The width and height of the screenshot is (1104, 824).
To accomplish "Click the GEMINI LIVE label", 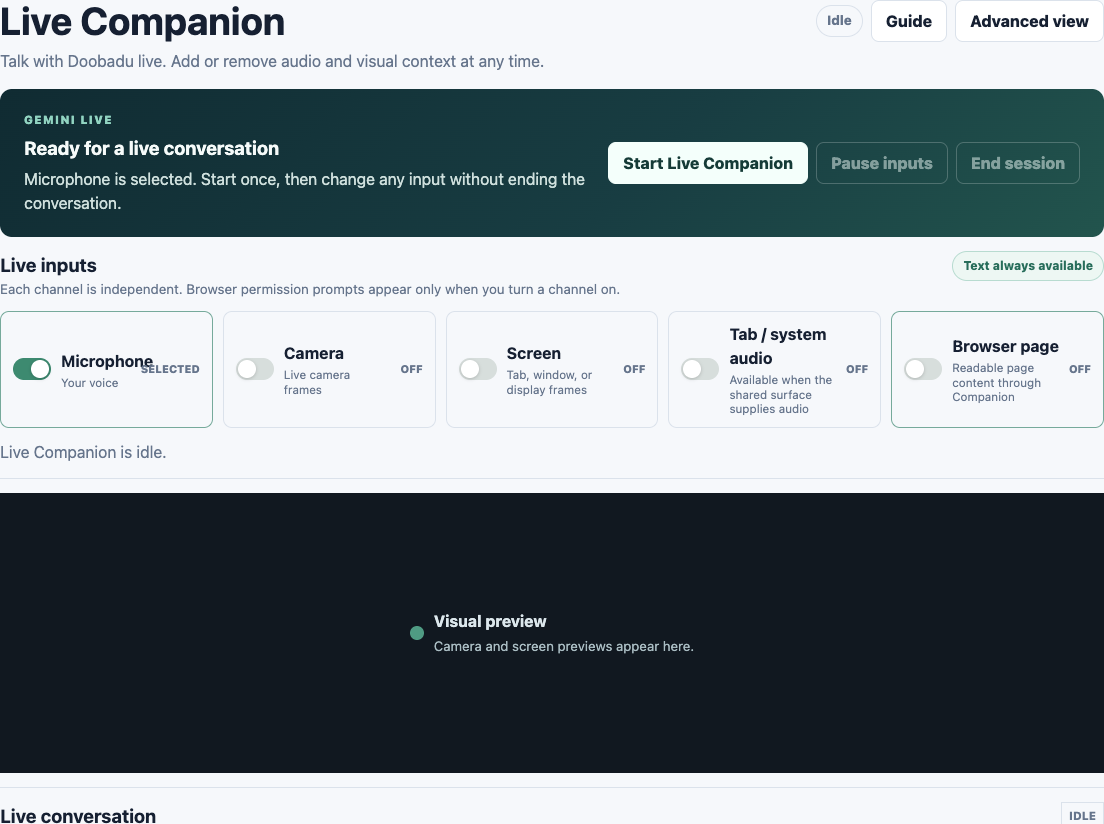I will [68, 120].
